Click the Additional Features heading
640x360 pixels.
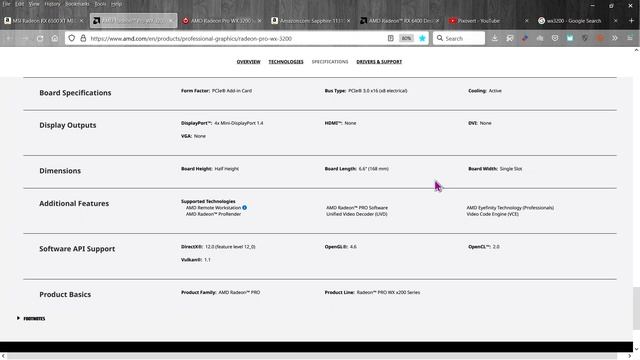pyautogui.click(x=74, y=203)
